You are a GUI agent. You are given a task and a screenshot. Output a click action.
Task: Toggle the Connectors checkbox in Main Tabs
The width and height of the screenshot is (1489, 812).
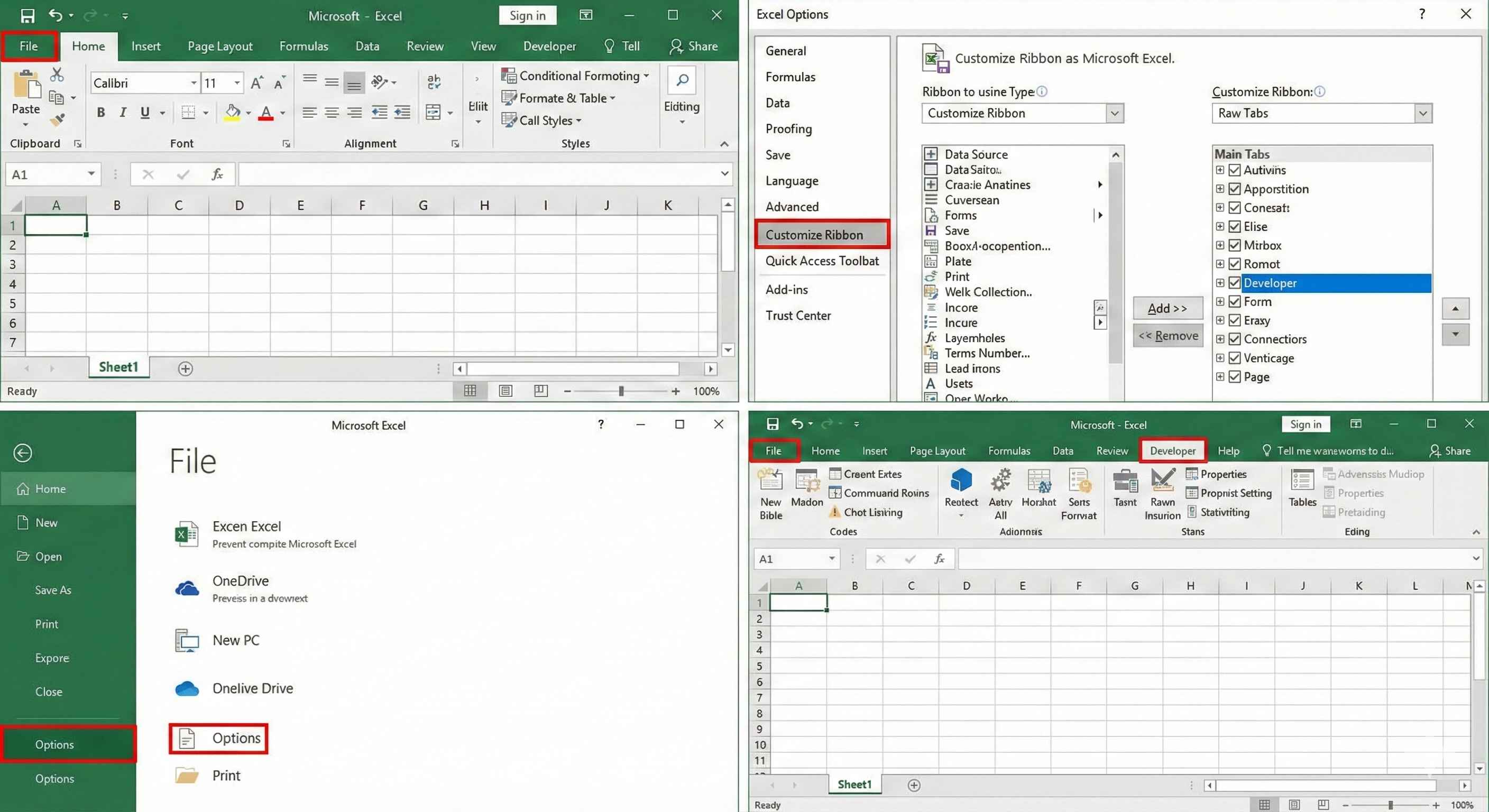(x=1235, y=339)
